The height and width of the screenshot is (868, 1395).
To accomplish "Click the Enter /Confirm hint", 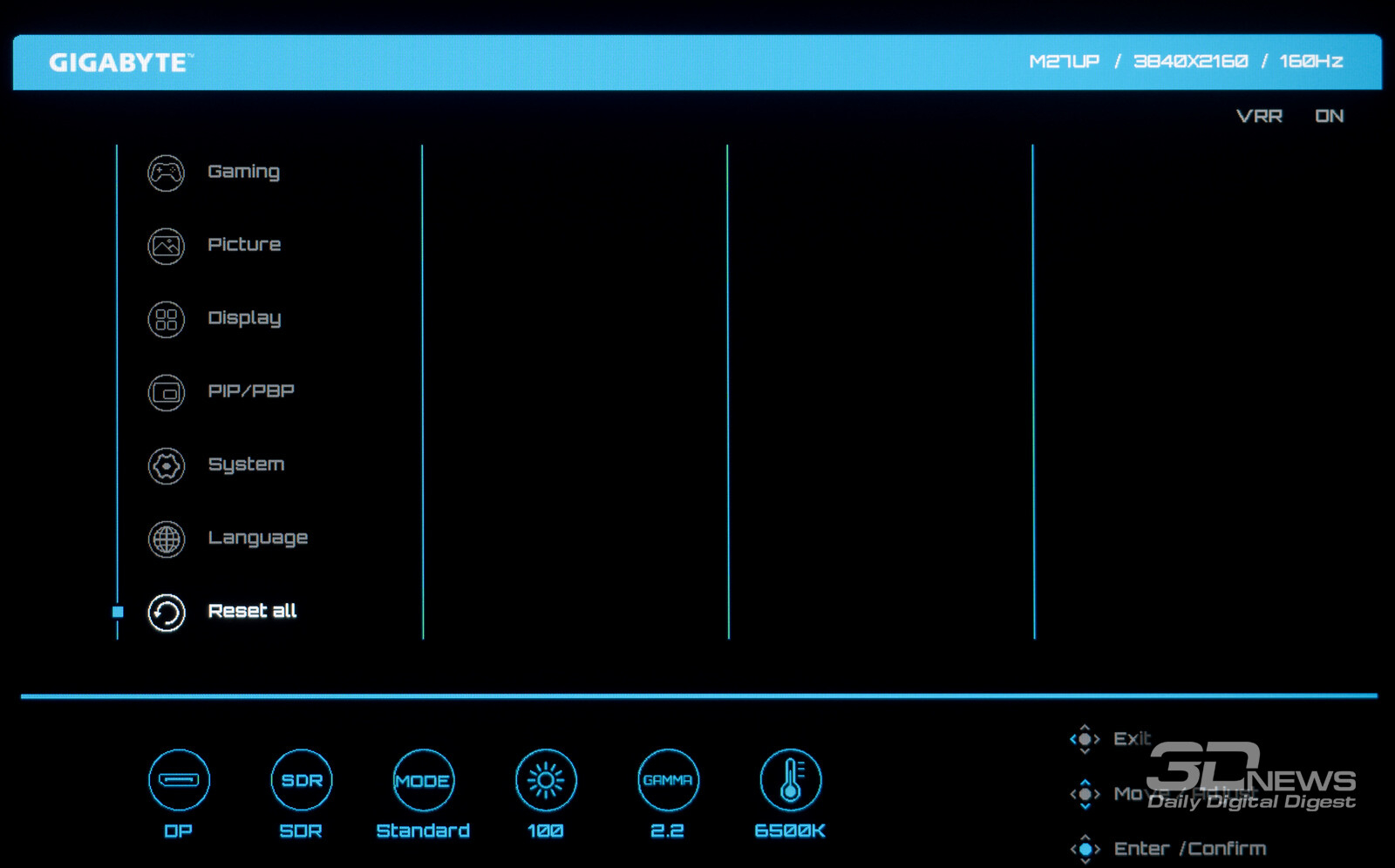I will [1189, 848].
